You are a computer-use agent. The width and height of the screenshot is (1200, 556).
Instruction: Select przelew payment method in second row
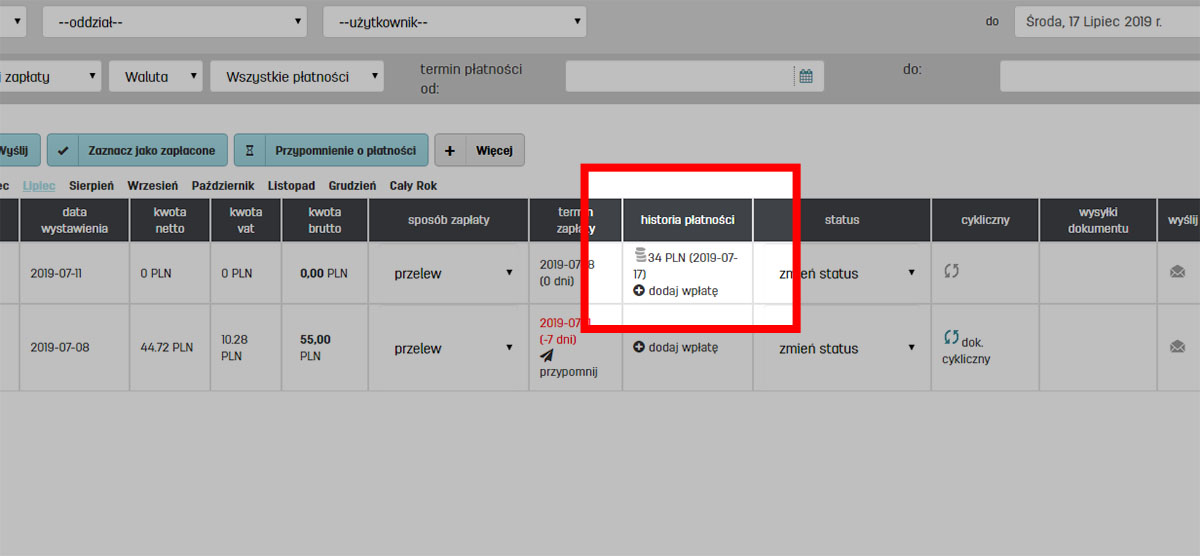coord(449,349)
